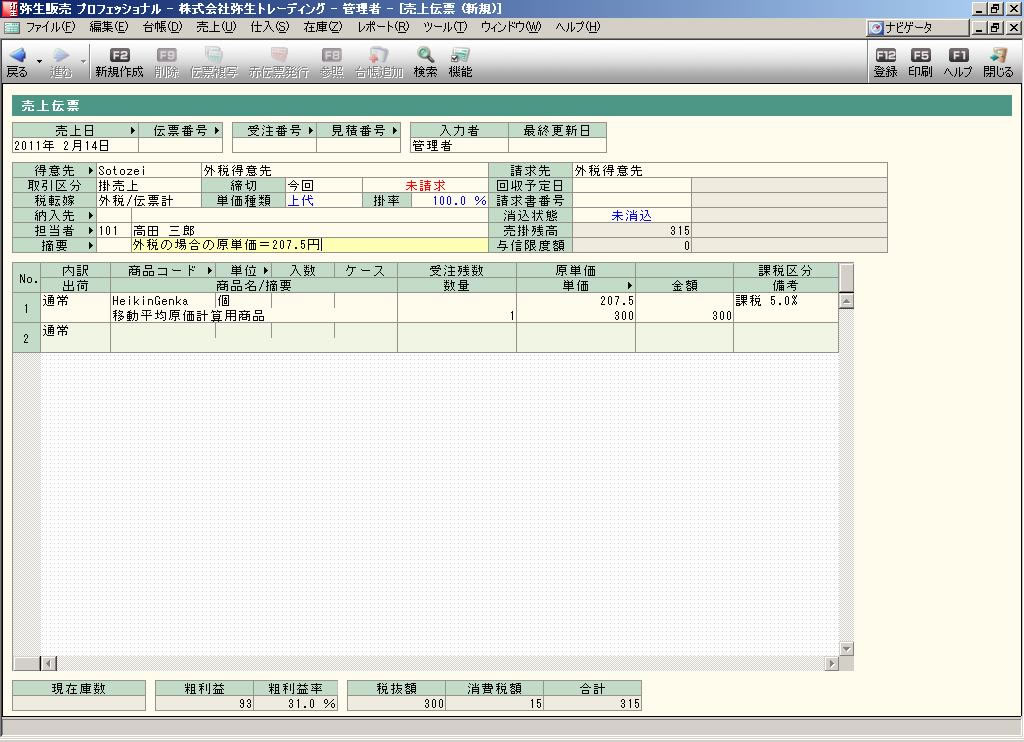Create new slip with F2 新規作成

point(119,63)
